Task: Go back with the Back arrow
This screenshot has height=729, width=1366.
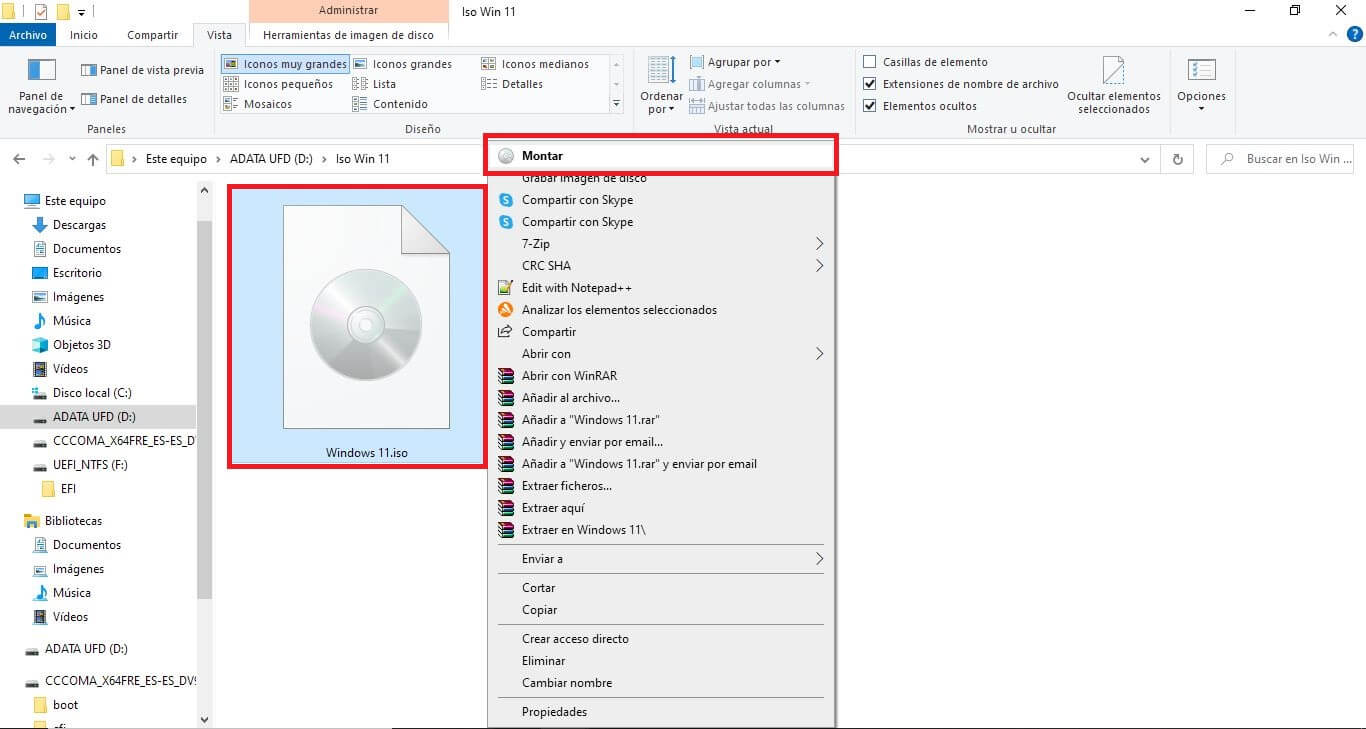Action: [19, 159]
